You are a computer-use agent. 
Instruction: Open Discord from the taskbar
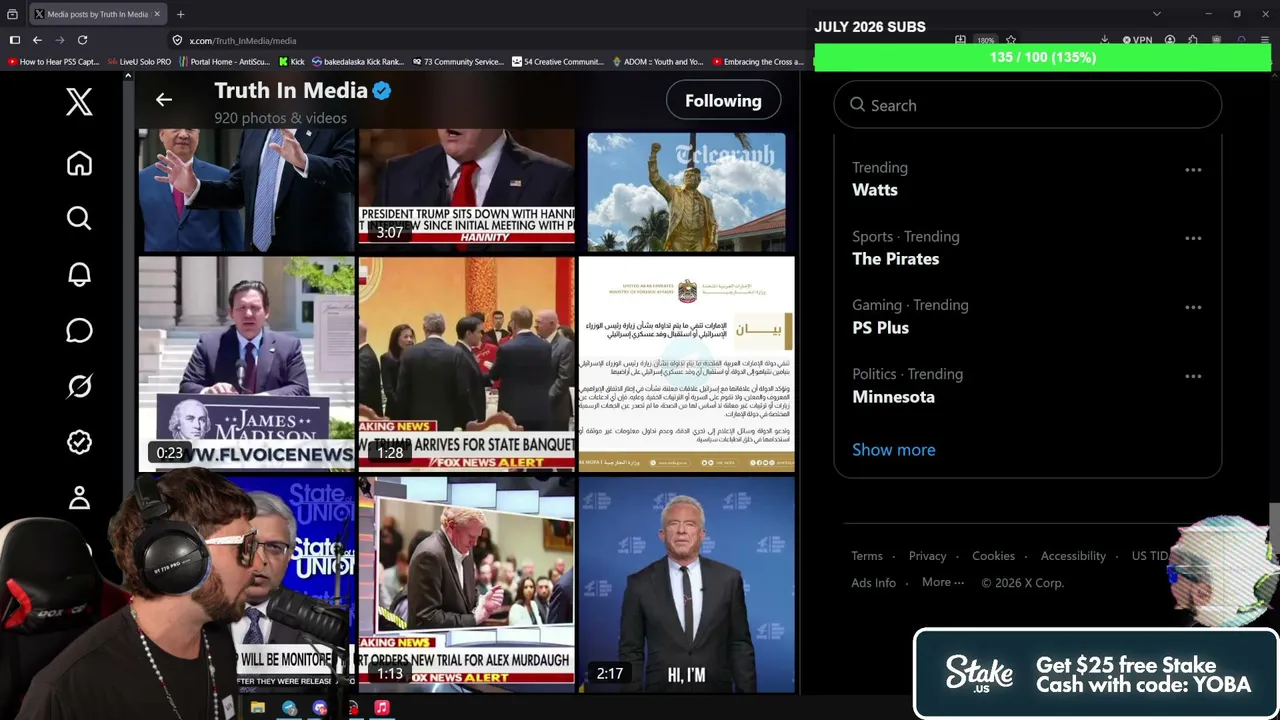click(x=320, y=707)
